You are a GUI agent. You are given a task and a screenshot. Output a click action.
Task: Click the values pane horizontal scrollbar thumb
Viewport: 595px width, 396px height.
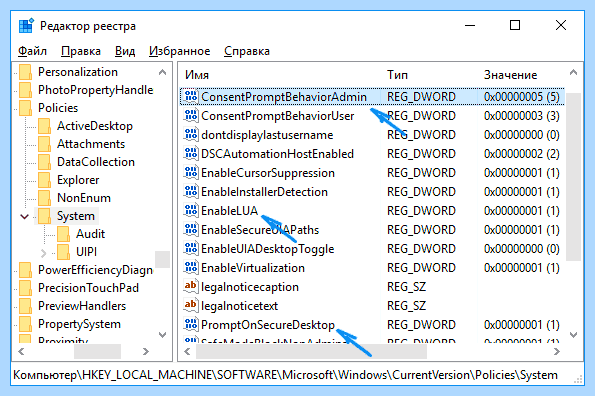(311, 352)
